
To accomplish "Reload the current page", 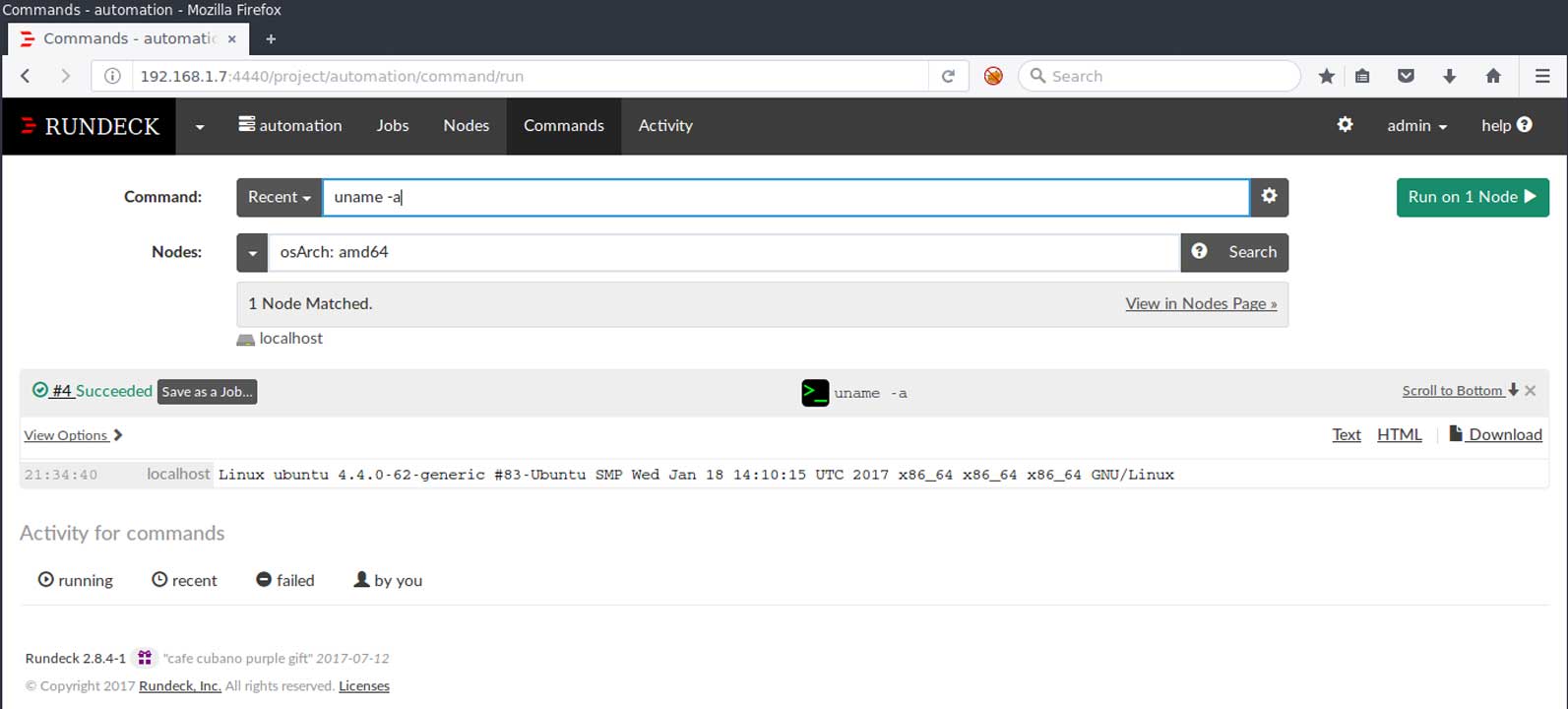I will point(948,76).
